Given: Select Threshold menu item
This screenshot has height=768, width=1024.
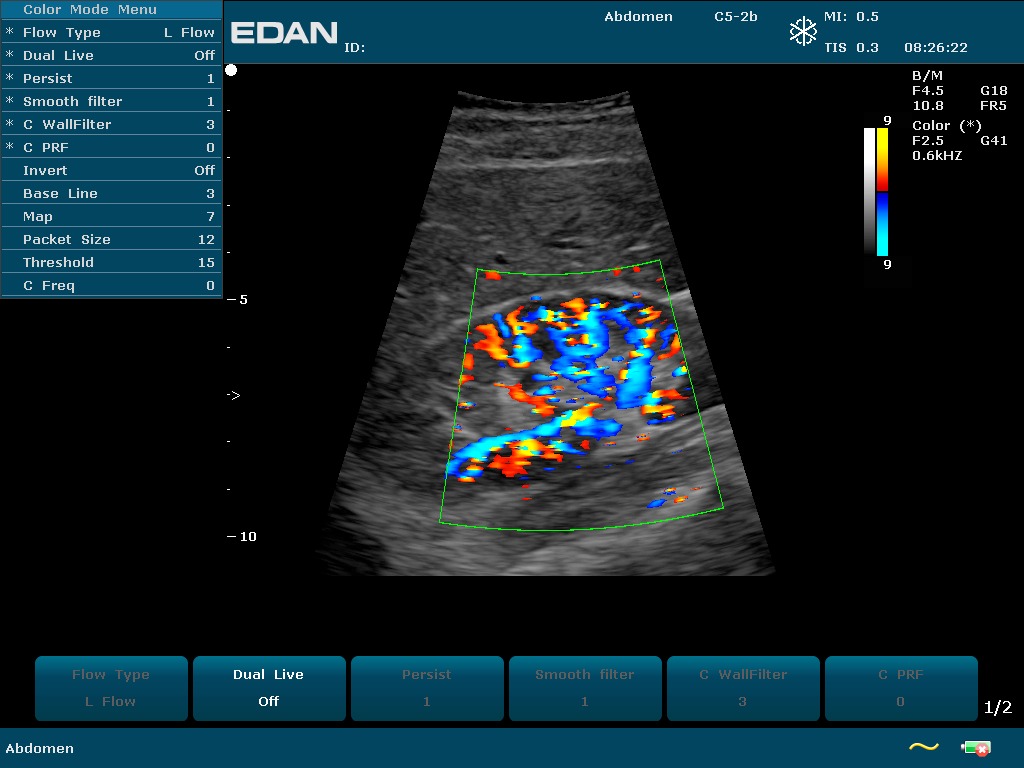Looking at the screenshot, I should click(x=111, y=263).
